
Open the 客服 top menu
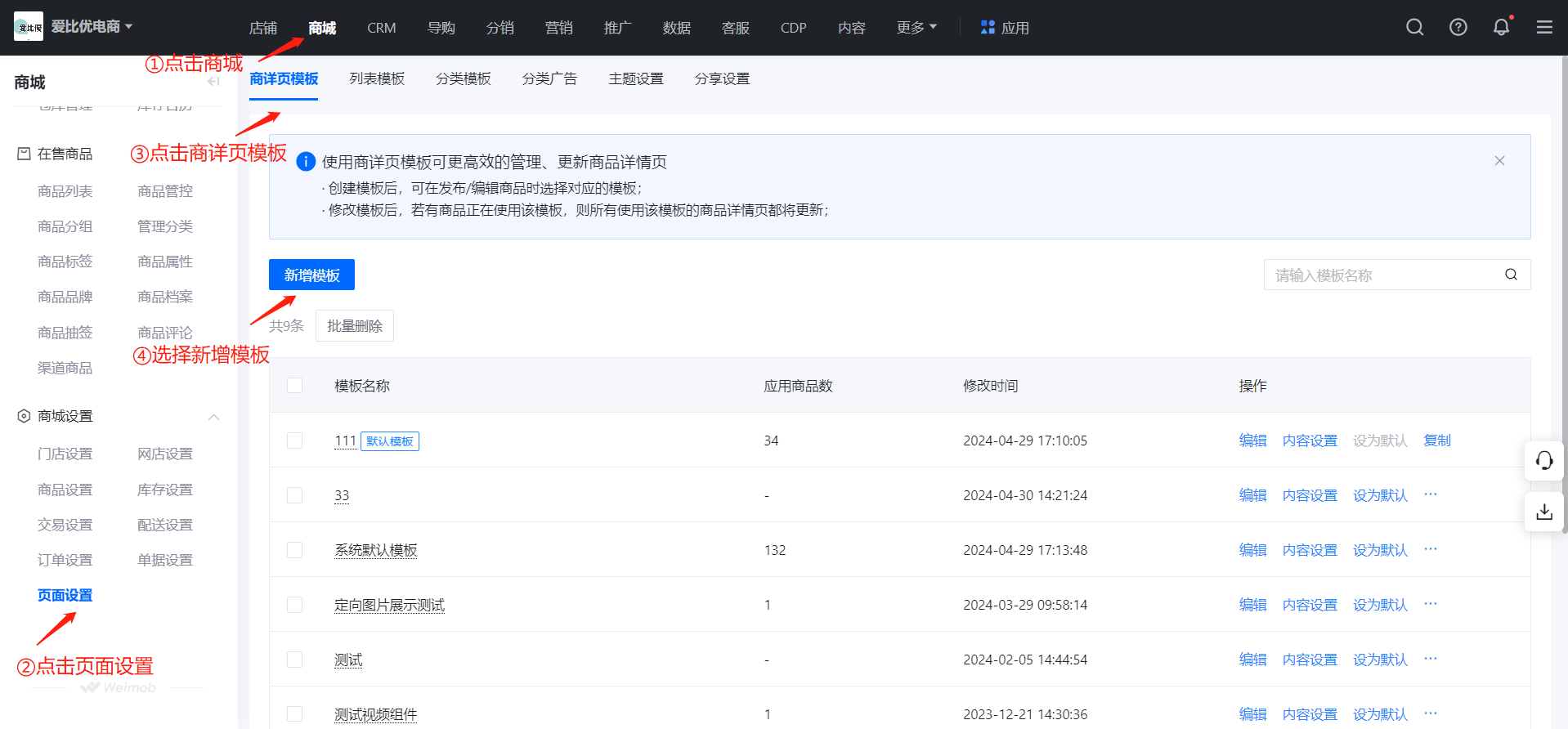(736, 28)
